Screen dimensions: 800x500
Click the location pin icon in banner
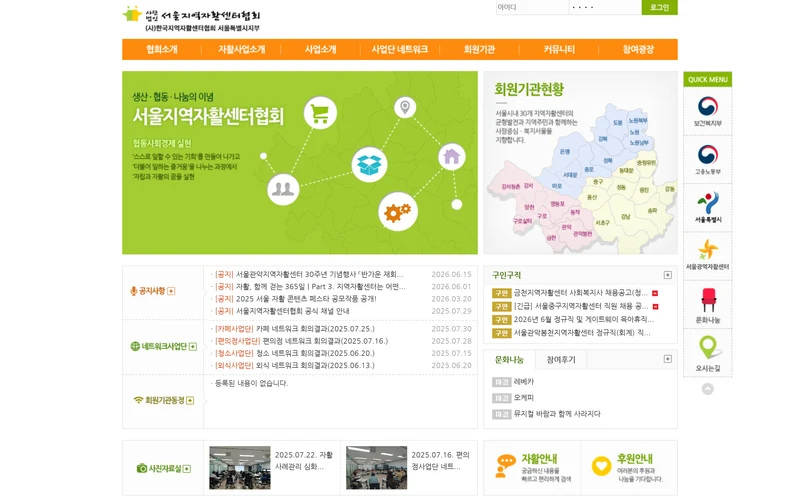[x=405, y=108]
